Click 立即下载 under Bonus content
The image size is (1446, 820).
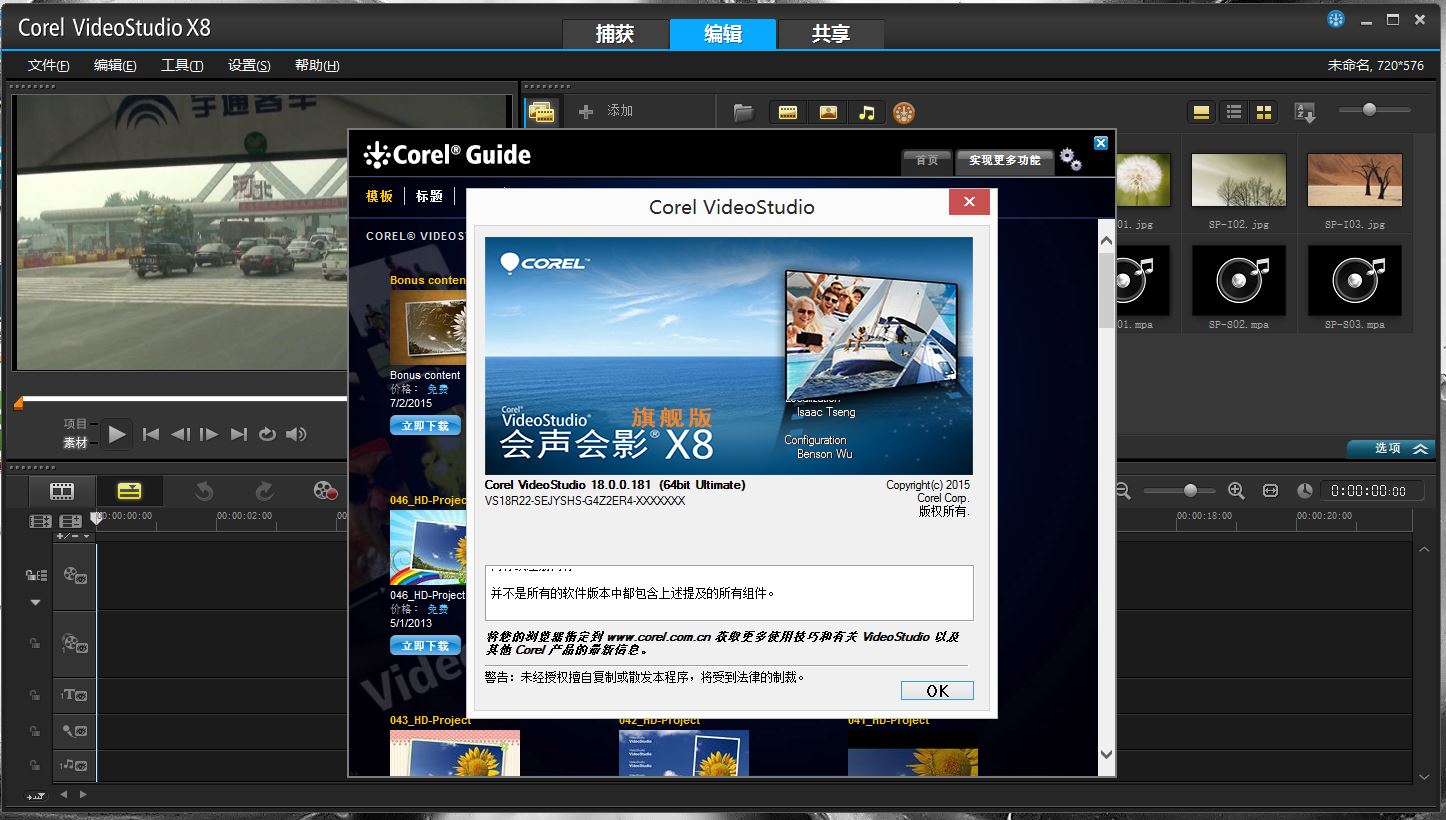pyautogui.click(x=425, y=426)
